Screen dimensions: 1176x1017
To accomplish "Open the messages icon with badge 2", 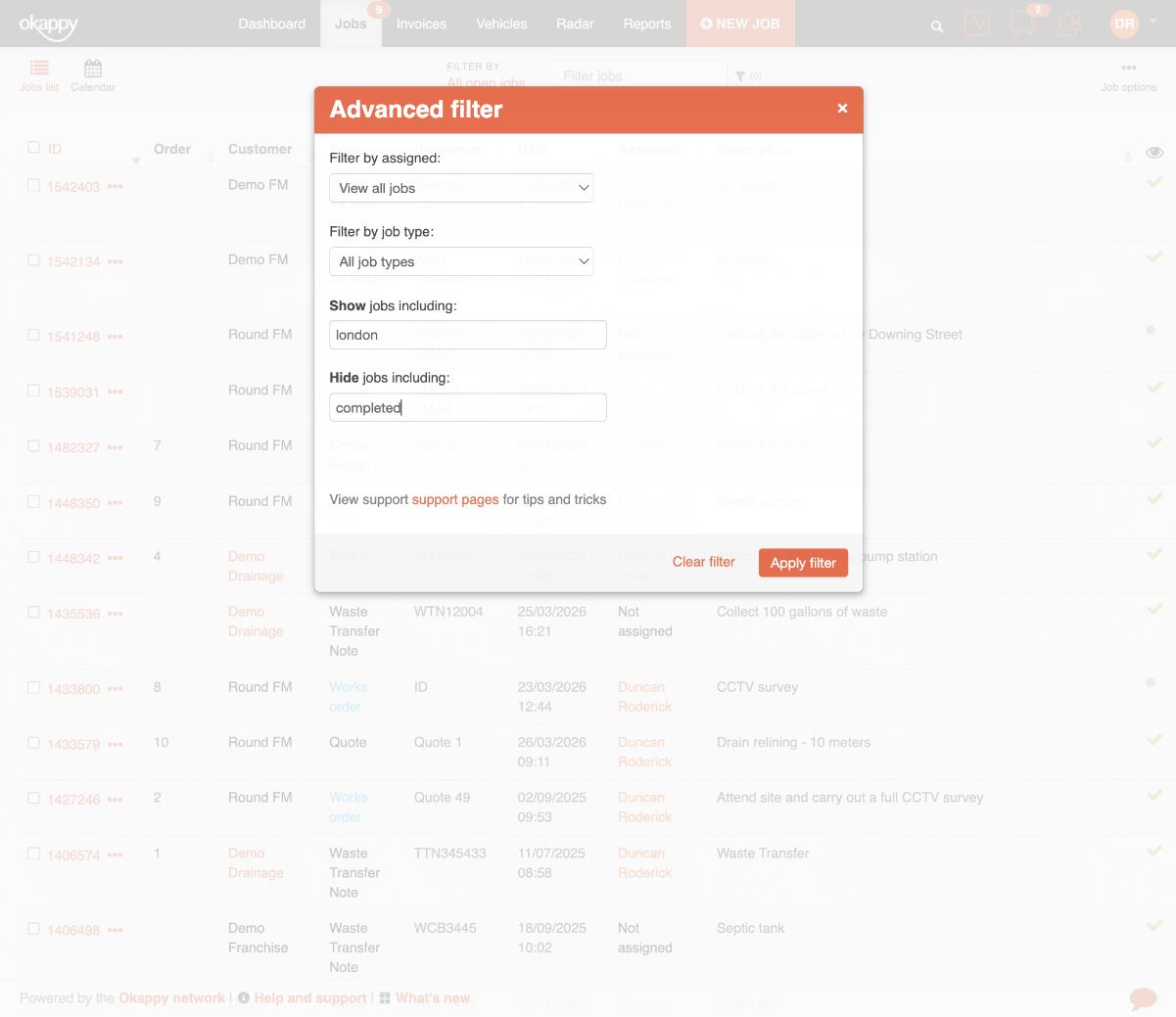I will (1023, 23).
